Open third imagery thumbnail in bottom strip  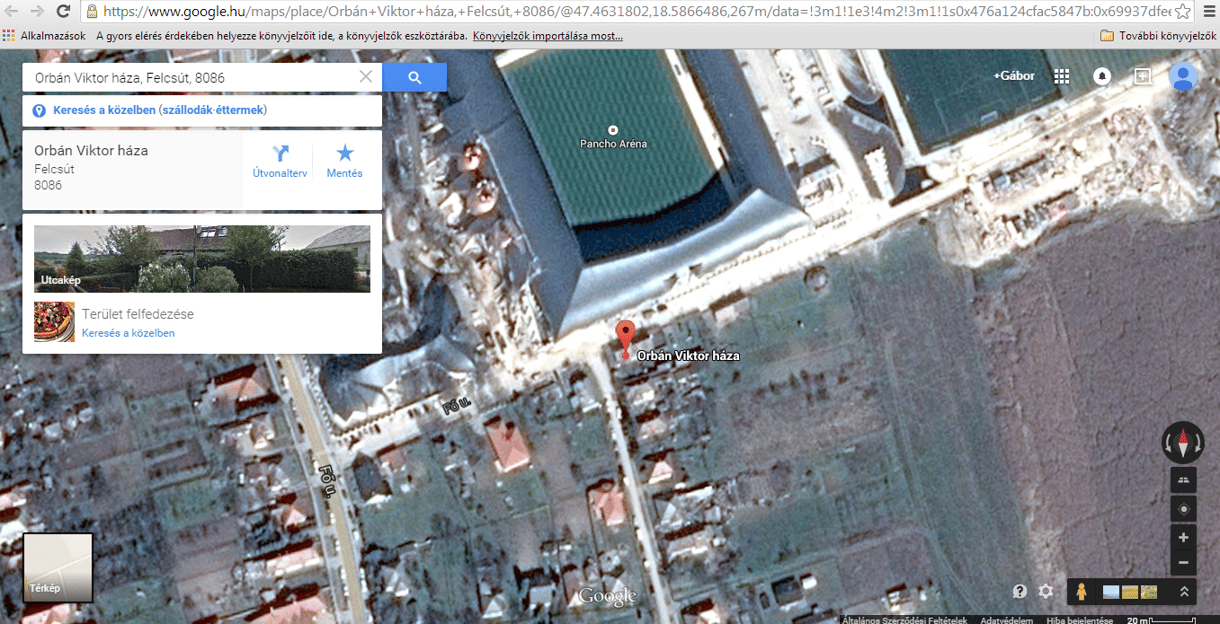(1149, 592)
